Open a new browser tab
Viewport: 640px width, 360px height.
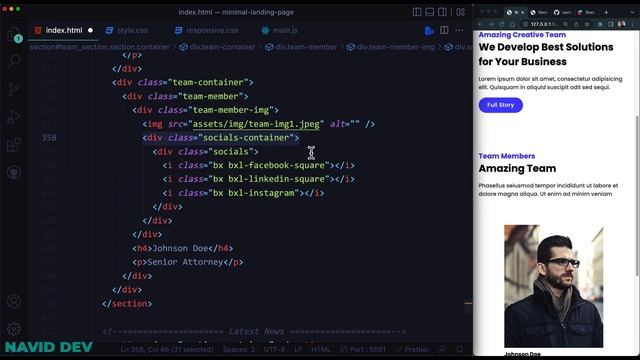(606, 12)
